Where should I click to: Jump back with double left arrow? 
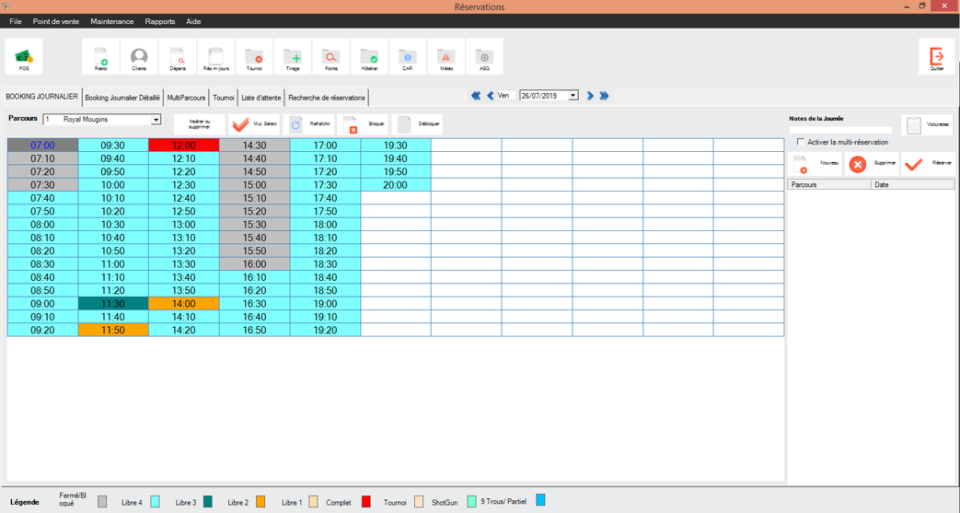[x=476, y=96]
